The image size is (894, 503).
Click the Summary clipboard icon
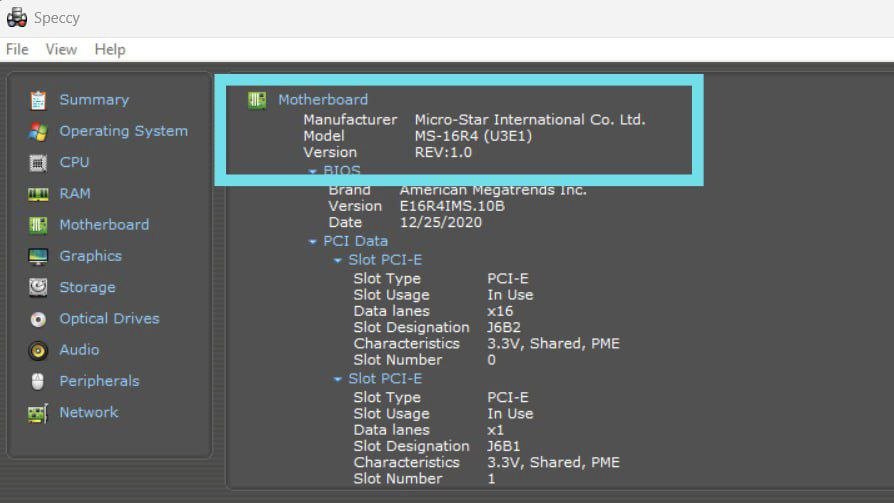point(38,100)
